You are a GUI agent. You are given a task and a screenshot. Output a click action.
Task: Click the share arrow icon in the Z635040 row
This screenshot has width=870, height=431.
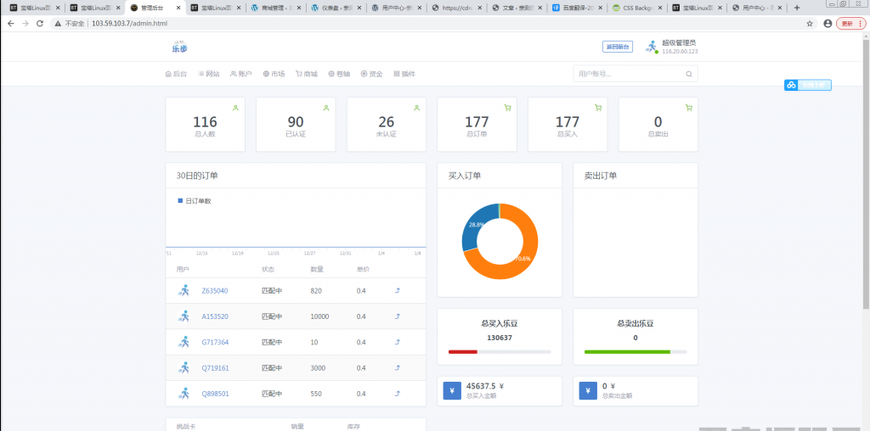397,291
